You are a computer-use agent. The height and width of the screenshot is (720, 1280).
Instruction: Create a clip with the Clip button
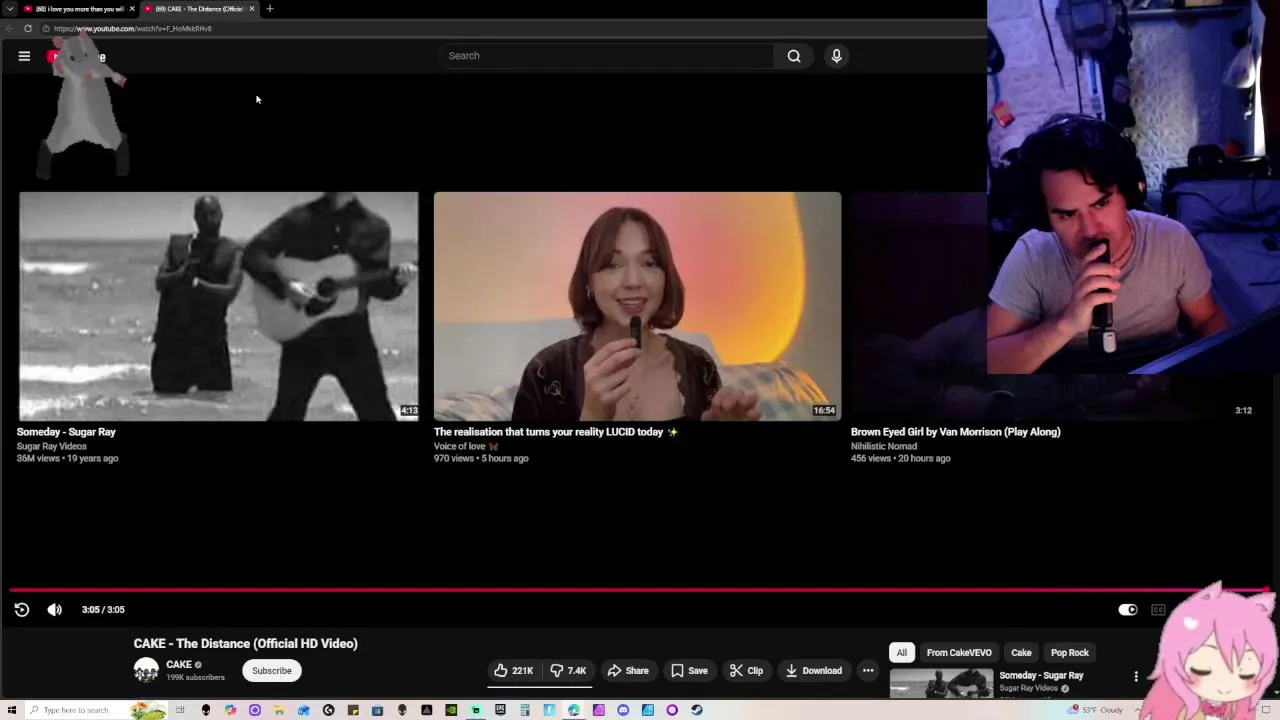[746, 671]
